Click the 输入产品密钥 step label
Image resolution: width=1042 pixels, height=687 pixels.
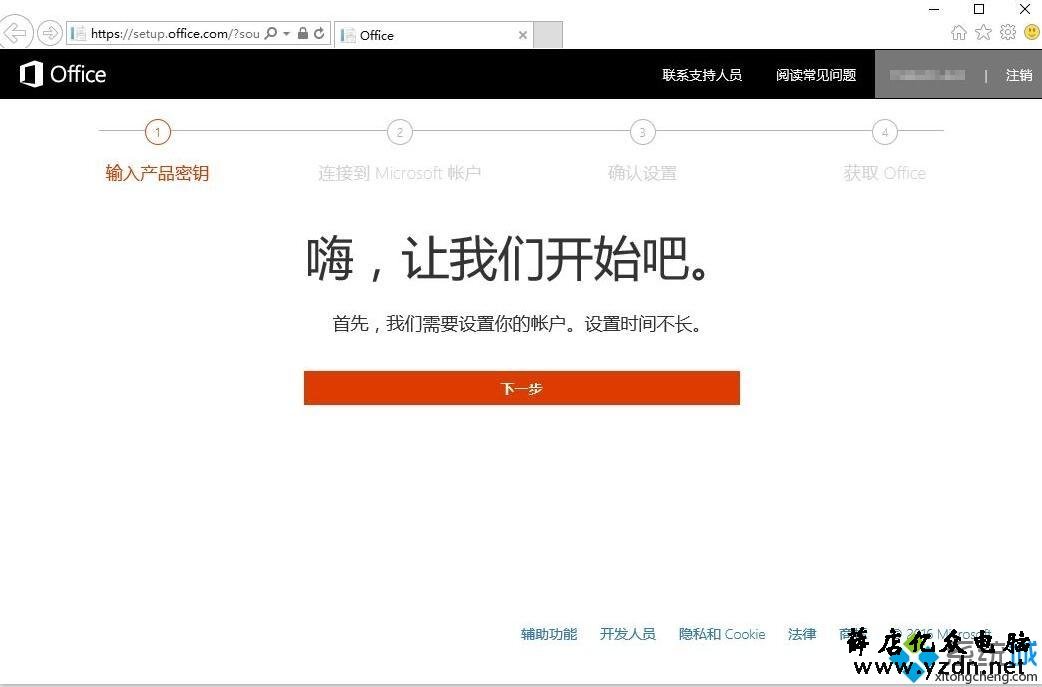[x=157, y=173]
